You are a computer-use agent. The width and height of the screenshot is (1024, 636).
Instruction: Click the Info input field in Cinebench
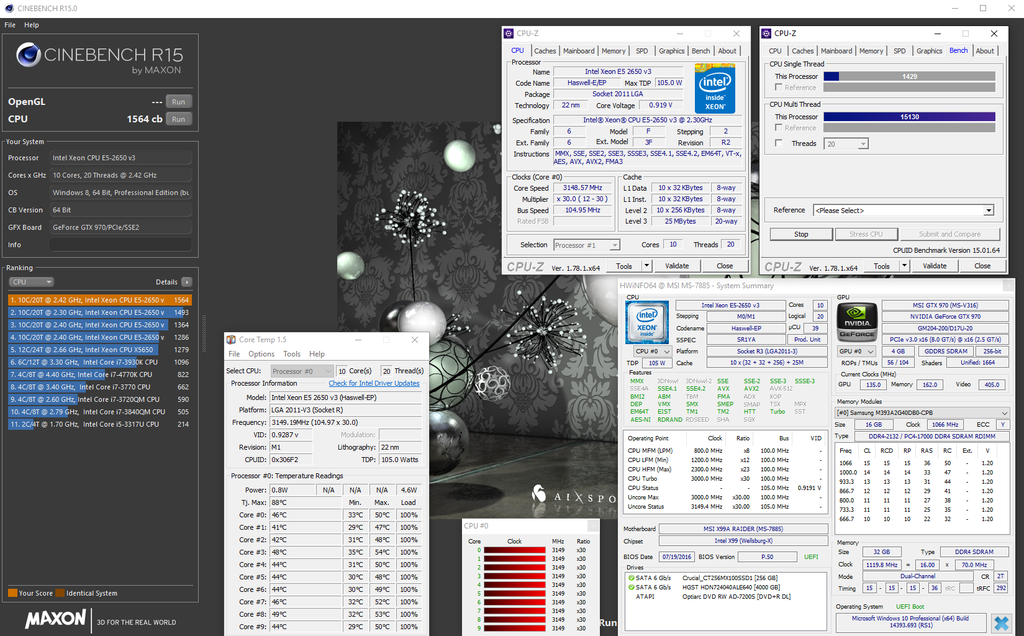(121, 245)
